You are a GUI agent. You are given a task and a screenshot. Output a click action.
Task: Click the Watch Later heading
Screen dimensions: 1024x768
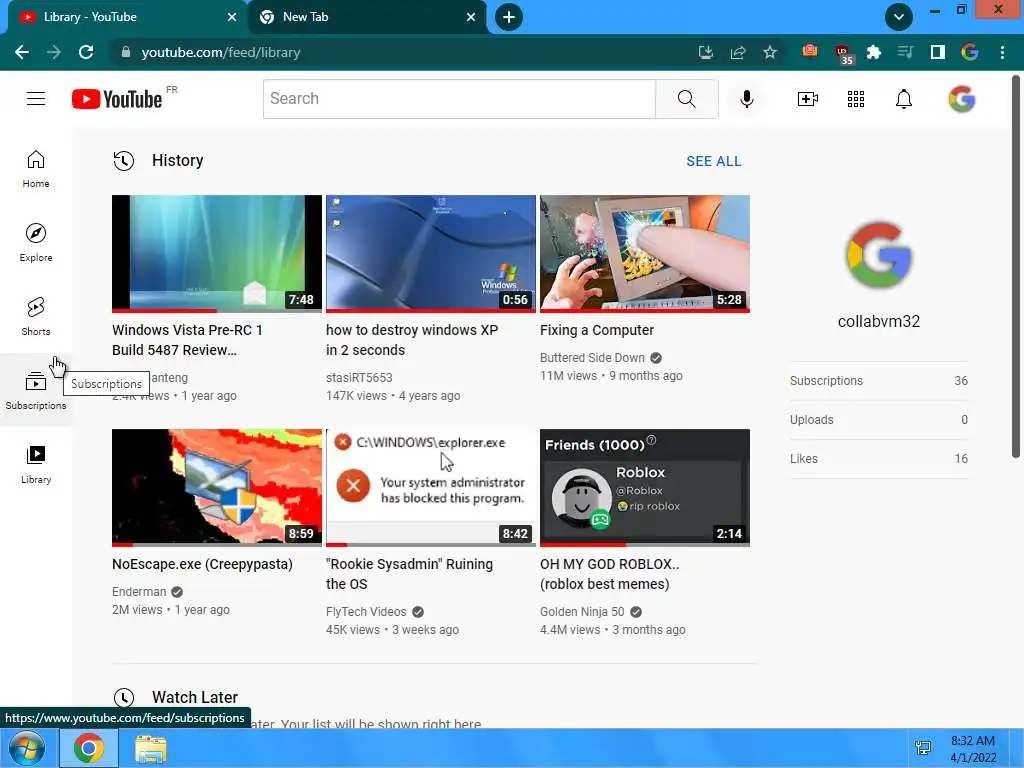tap(195, 697)
